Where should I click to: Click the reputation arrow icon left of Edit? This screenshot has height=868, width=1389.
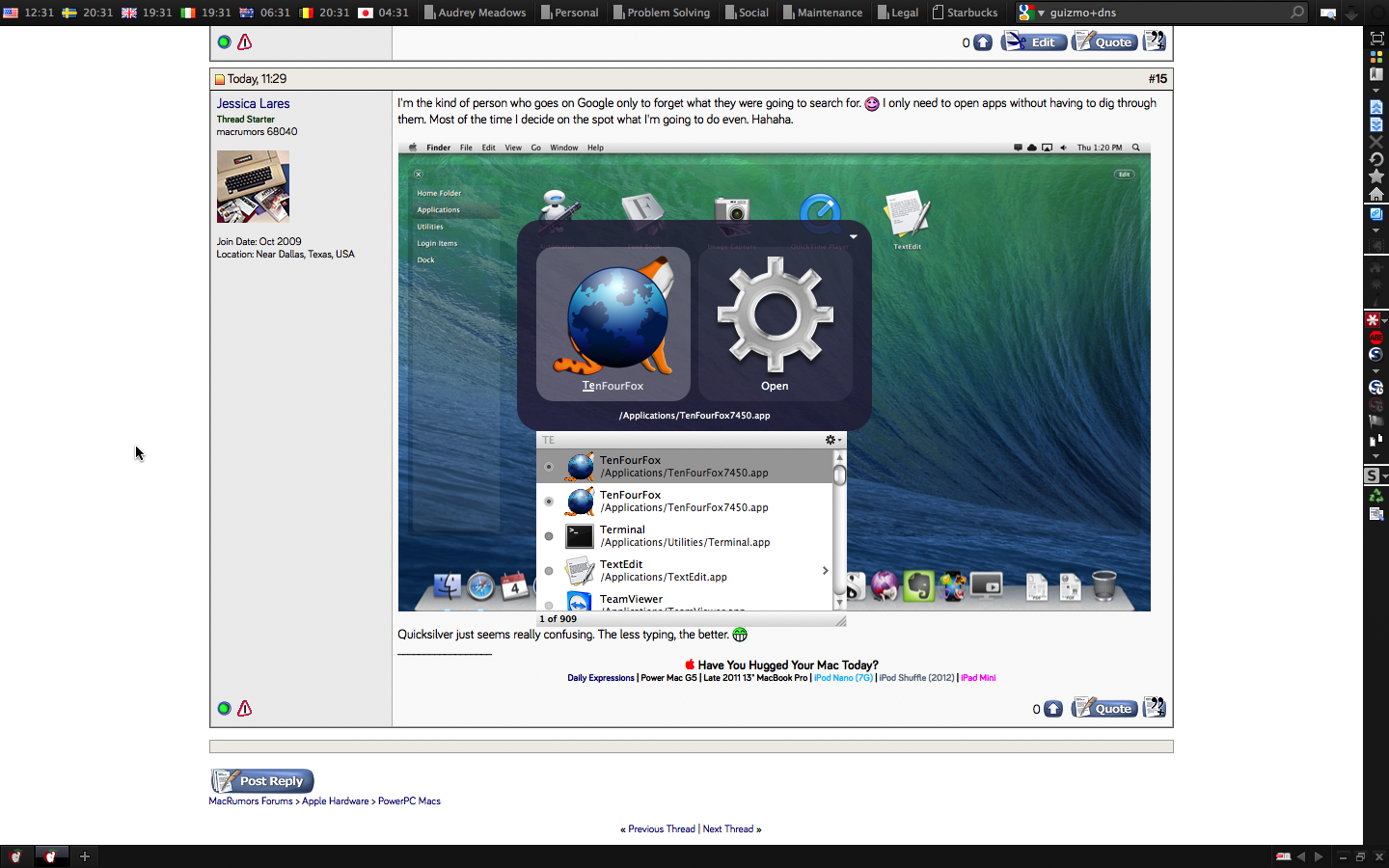tap(982, 42)
